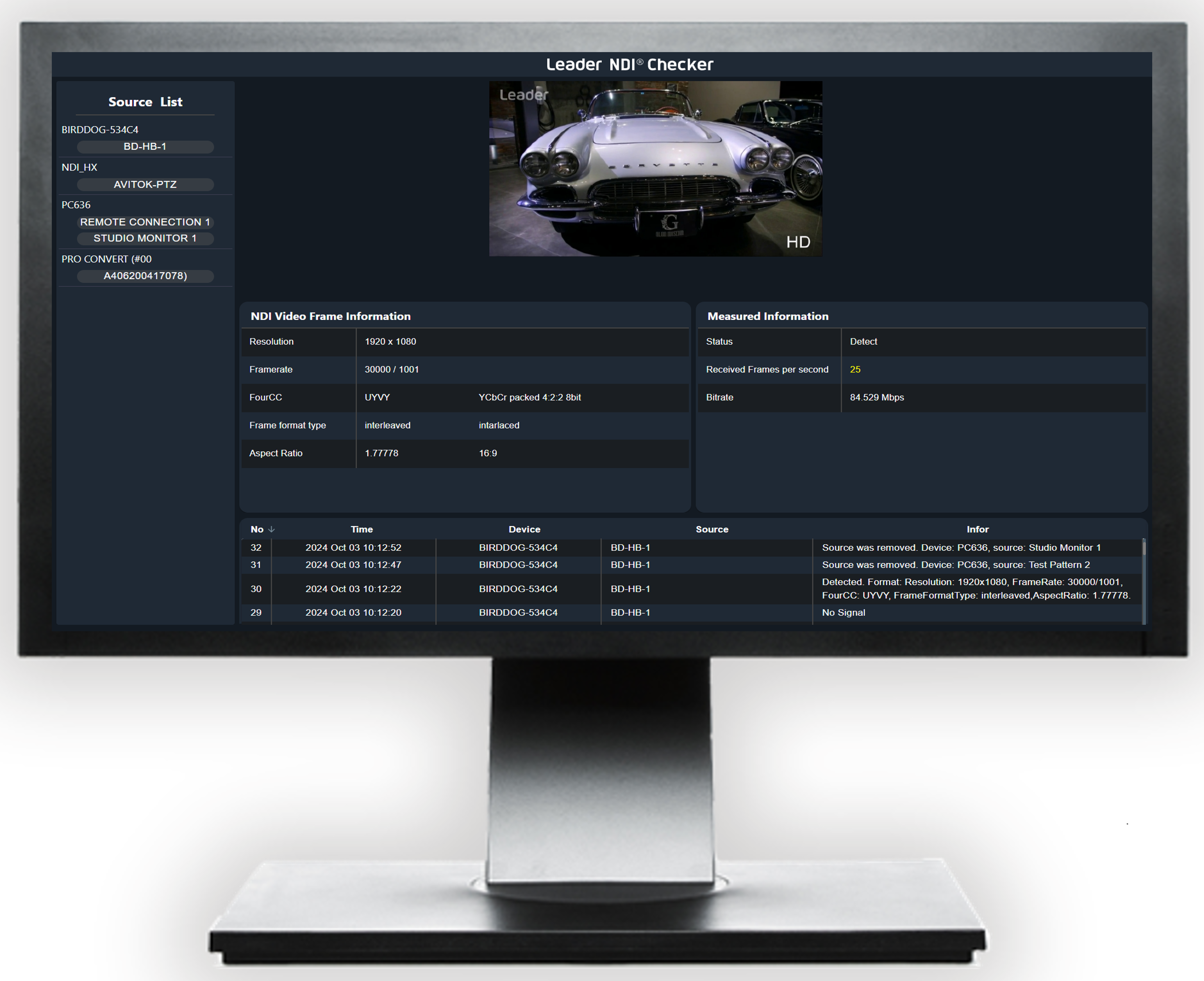Click the Infor column header
The image size is (1204, 981).
click(978, 529)
